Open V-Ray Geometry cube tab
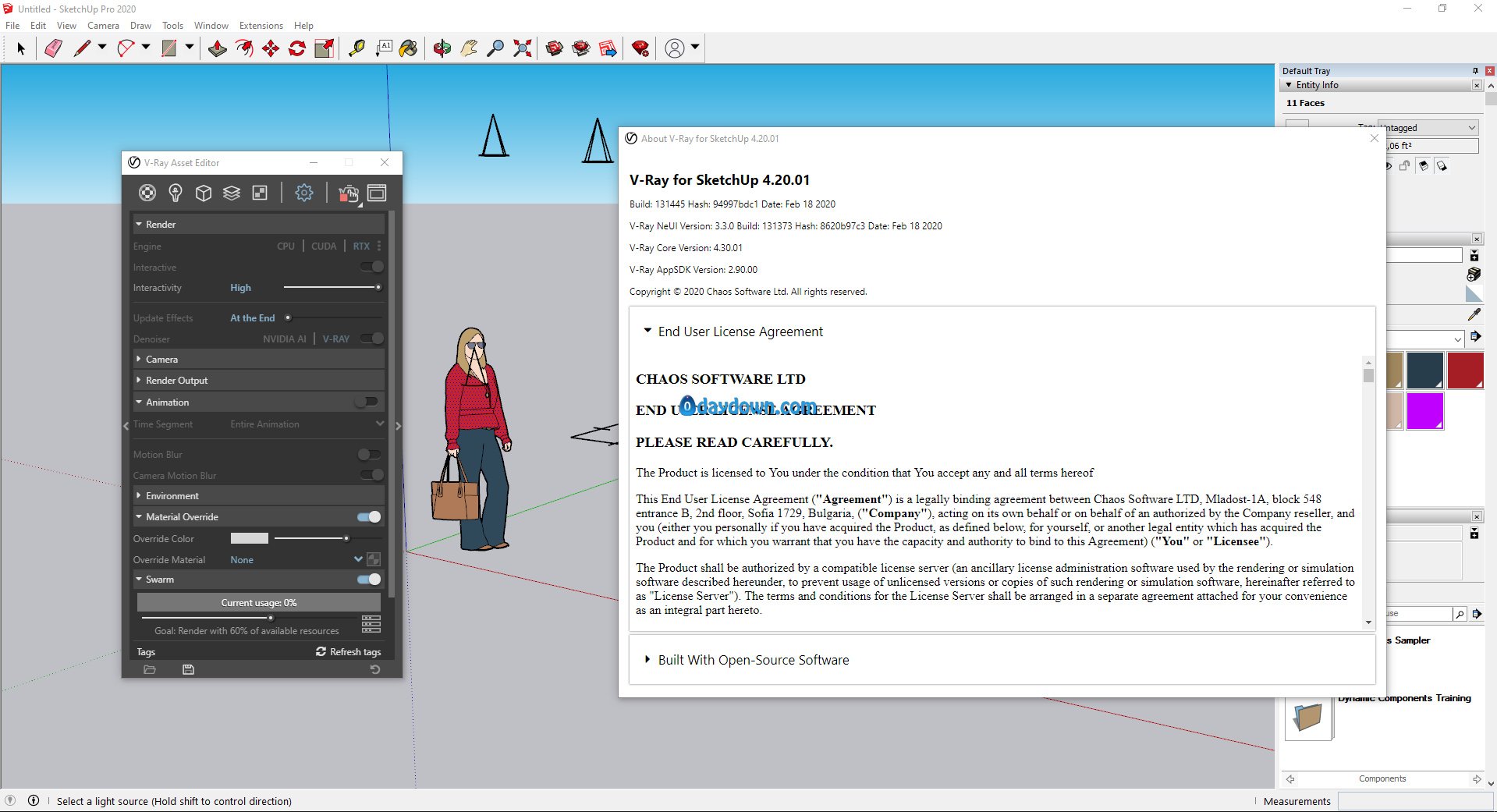The height and width of the screenshot is (812, 1497). (204, 193)
